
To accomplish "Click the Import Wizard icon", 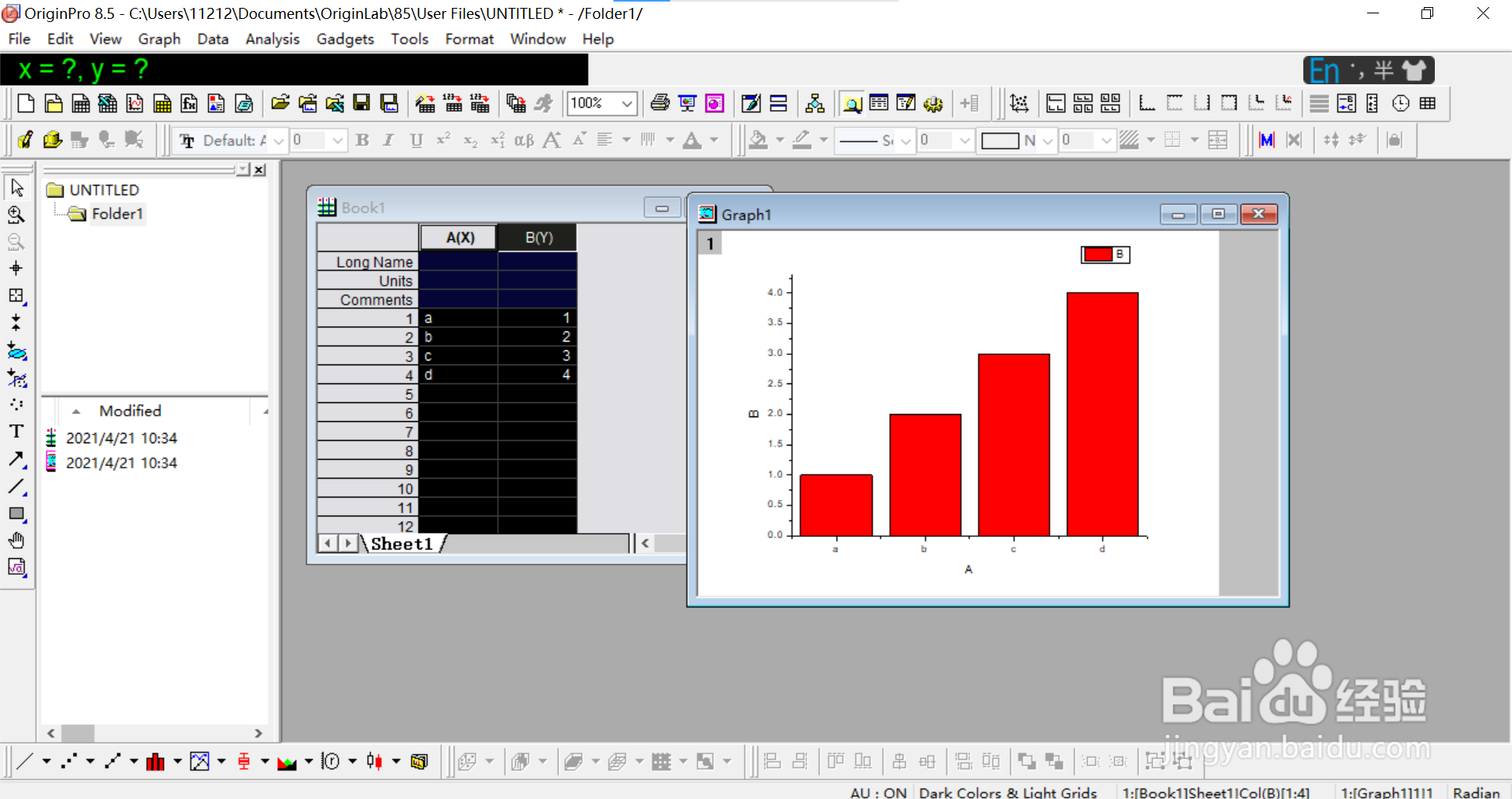I will (x=425, y=103).
